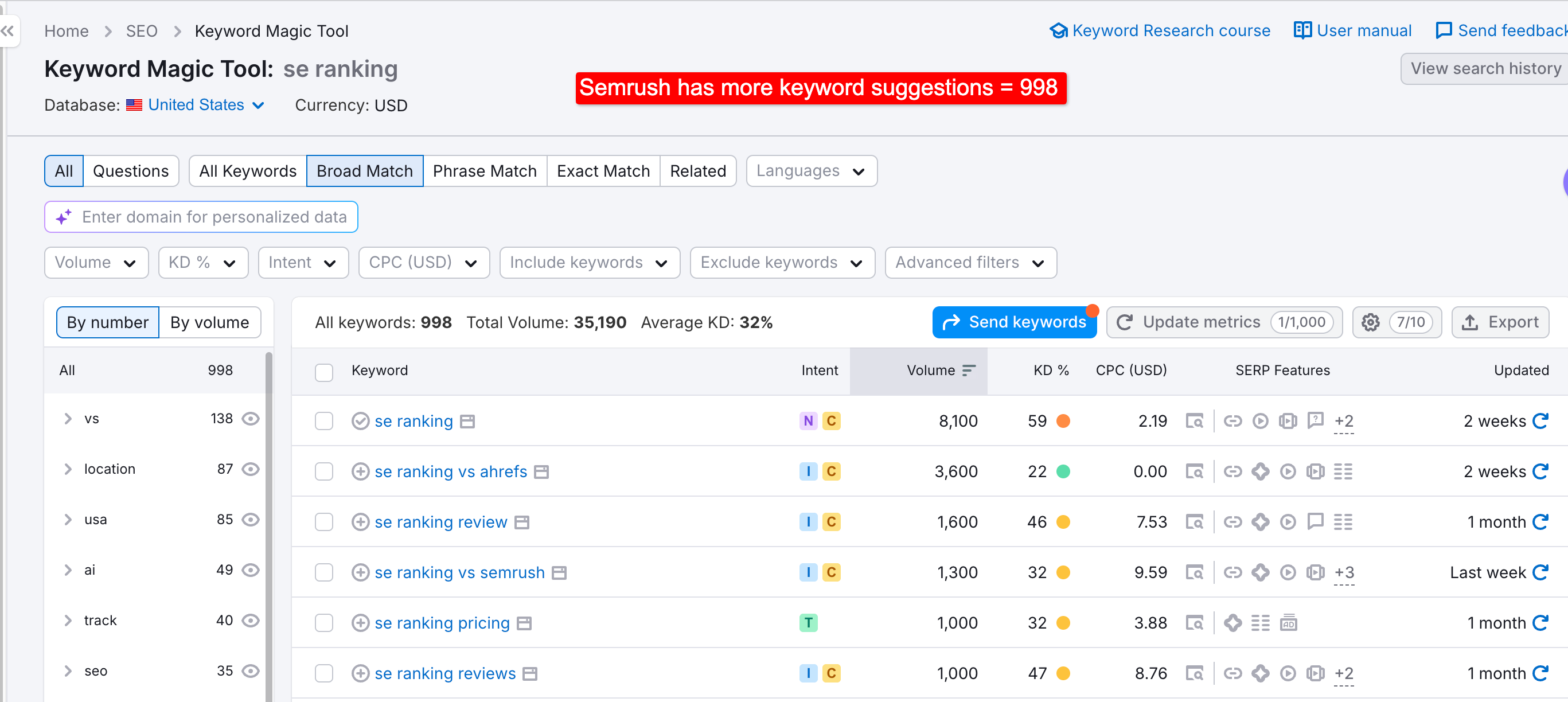
Task: Add se ranking vs ahrefs with plus icon
Action: pos(360,471)
